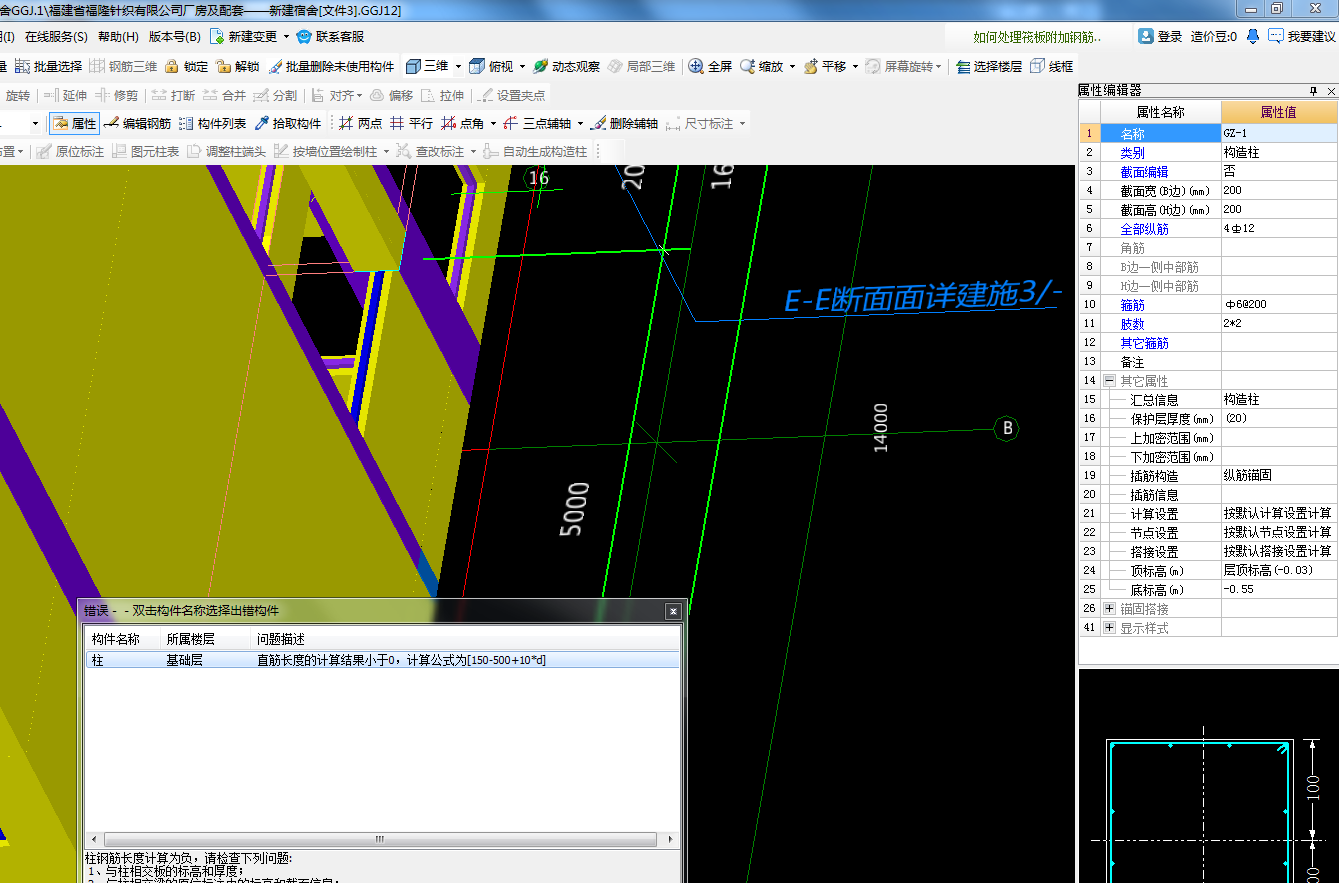Click the 批量选择 batch select tool
Viewport: 1339px width, 883px height.
(48, 66)
